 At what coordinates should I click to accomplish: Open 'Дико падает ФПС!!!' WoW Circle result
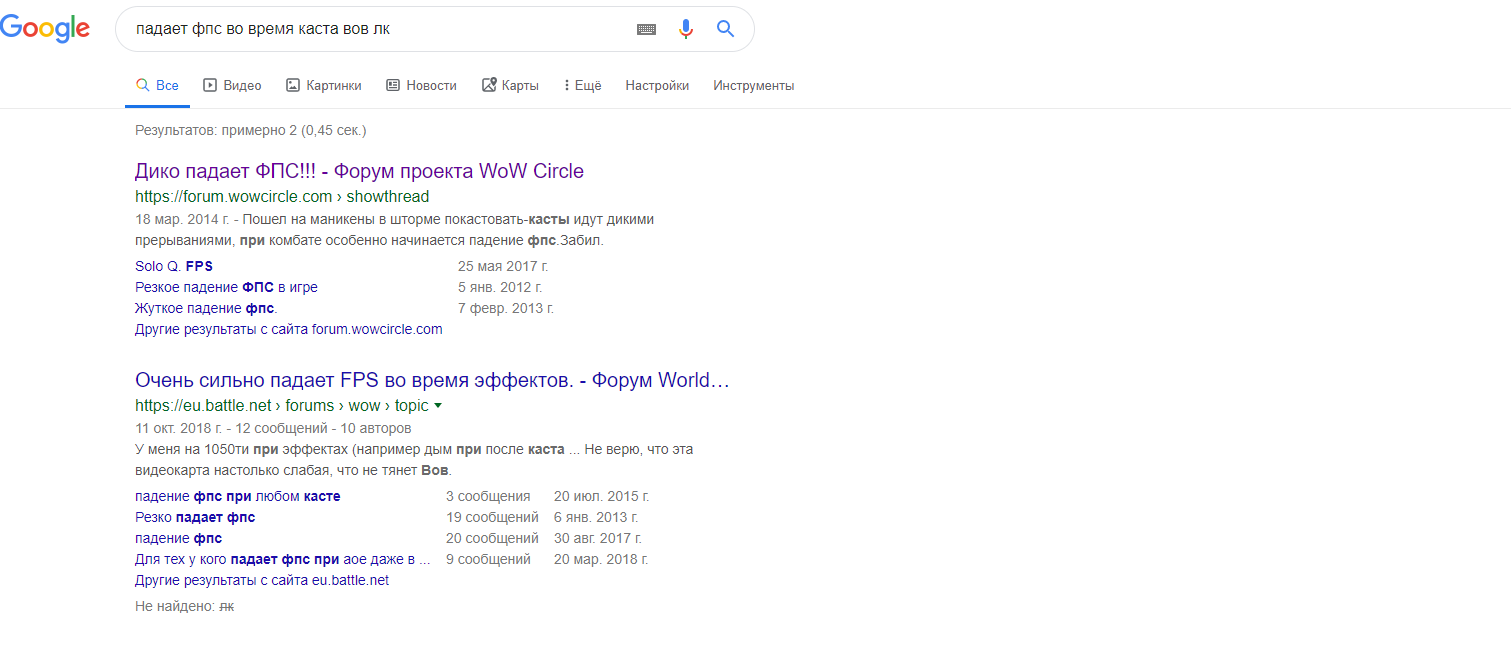click(x=359, y=171)
